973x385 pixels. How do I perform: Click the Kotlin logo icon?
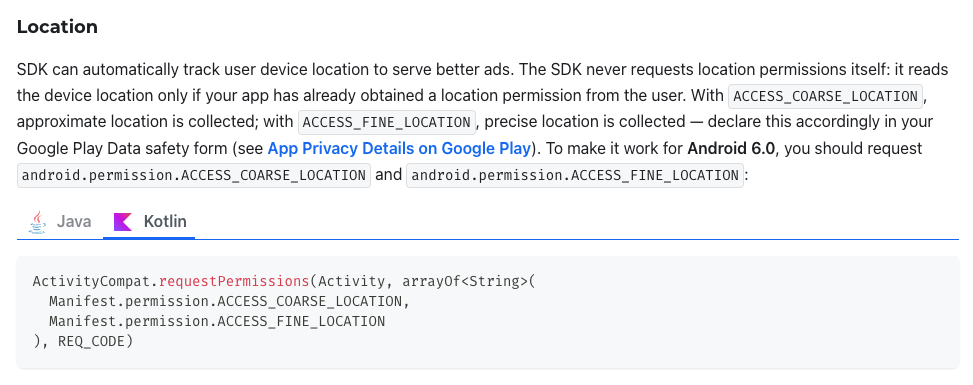click(123, 222)
